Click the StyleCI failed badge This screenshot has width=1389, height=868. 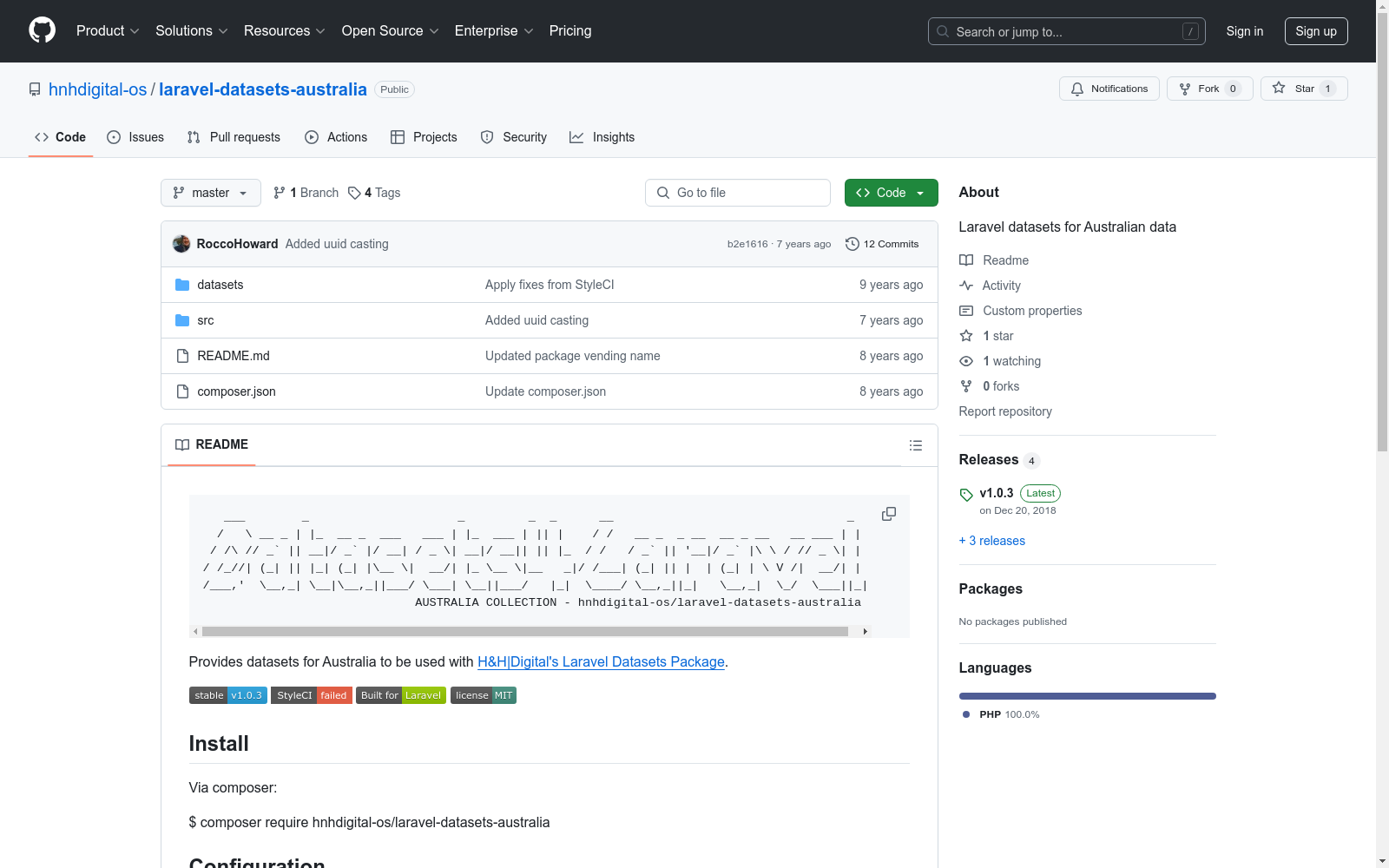click(x=312, y=695)
